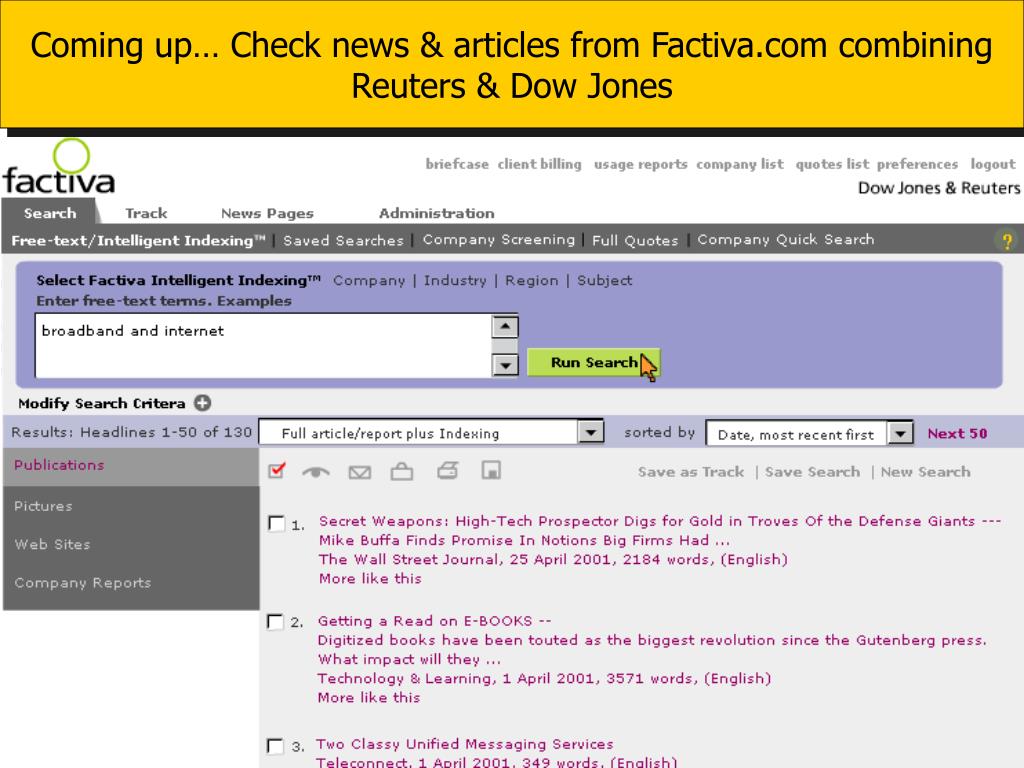Click the Examples link
Viewport: 1024px width, 768px height.
[x=254, y=301]
